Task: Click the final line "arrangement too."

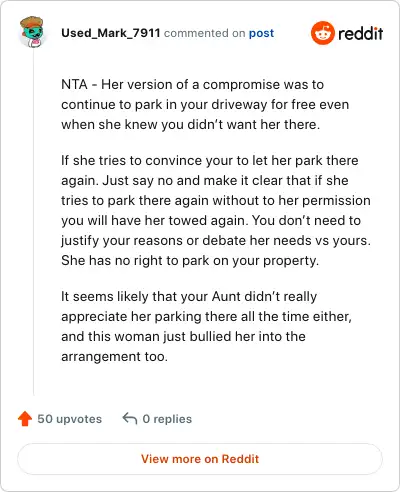Action: (114, 357)
